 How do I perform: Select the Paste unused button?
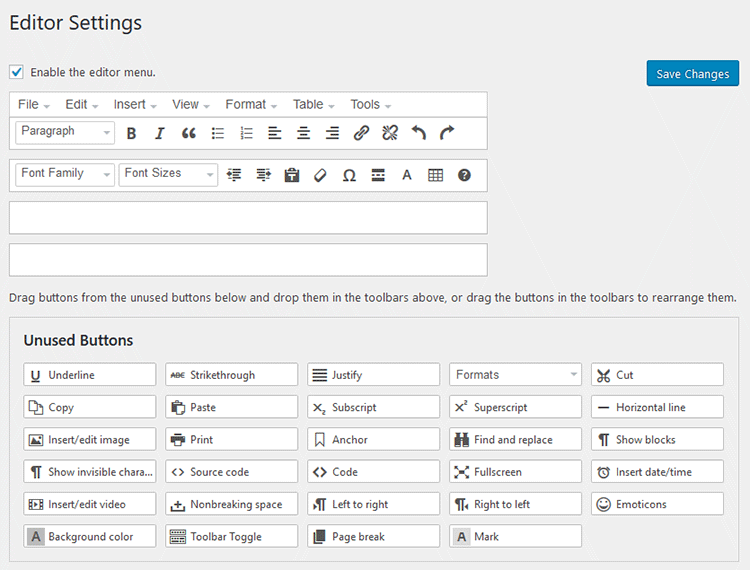[x=232, y=407]
